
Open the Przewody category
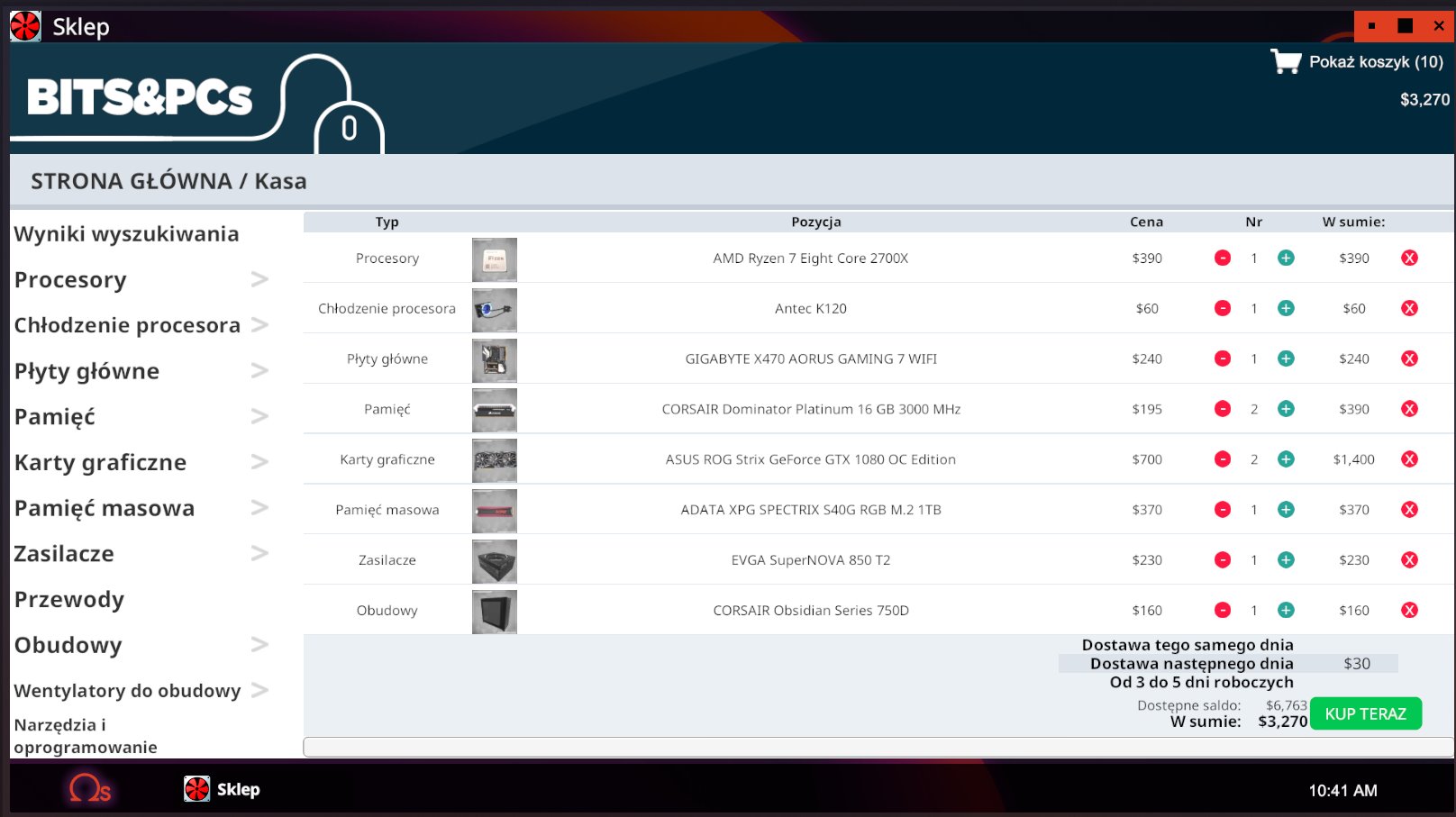point(69,600)
